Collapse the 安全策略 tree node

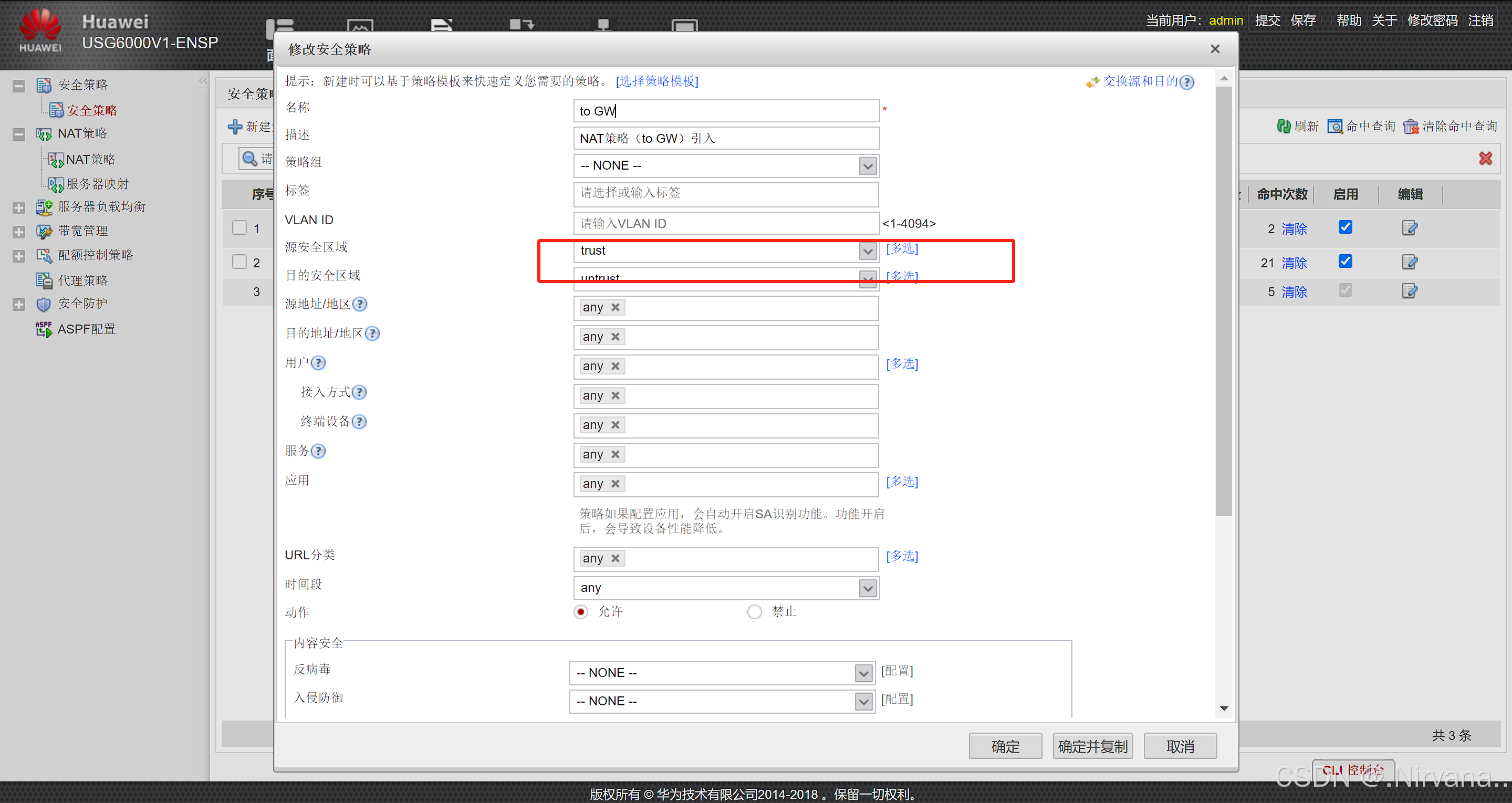pyautogui.click(x=19, y=86)
